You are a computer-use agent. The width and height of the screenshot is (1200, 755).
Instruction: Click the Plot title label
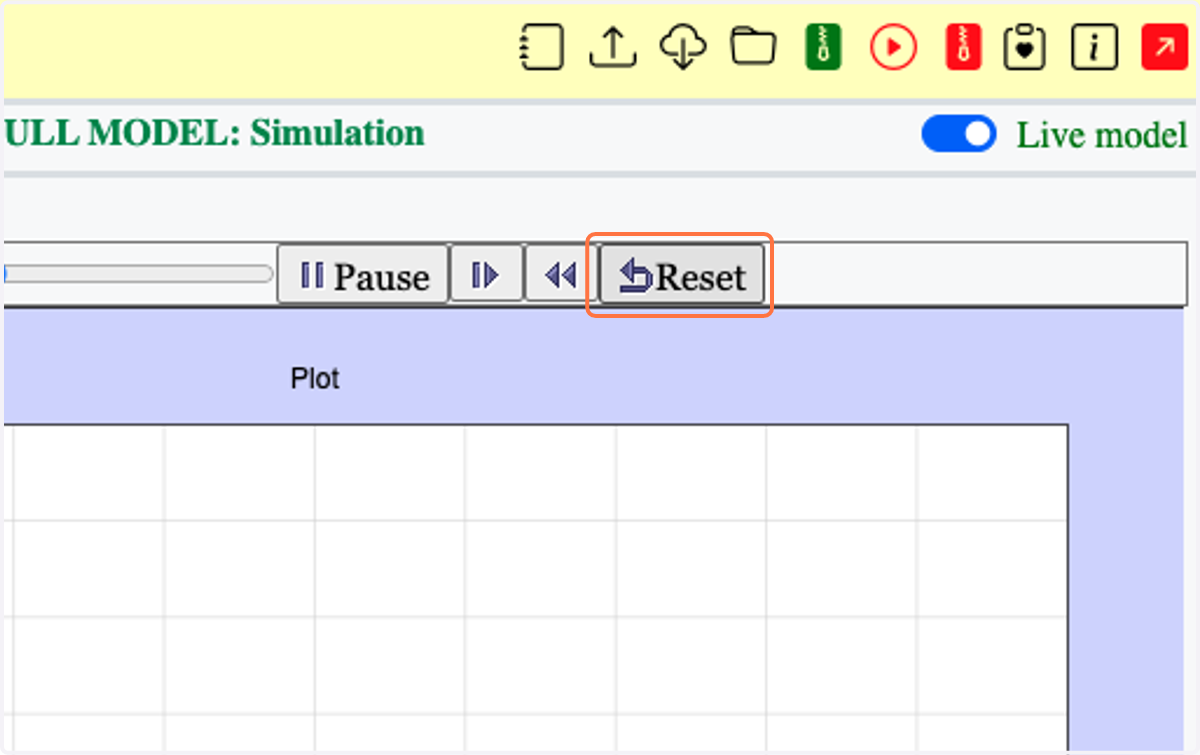point(315,379)
